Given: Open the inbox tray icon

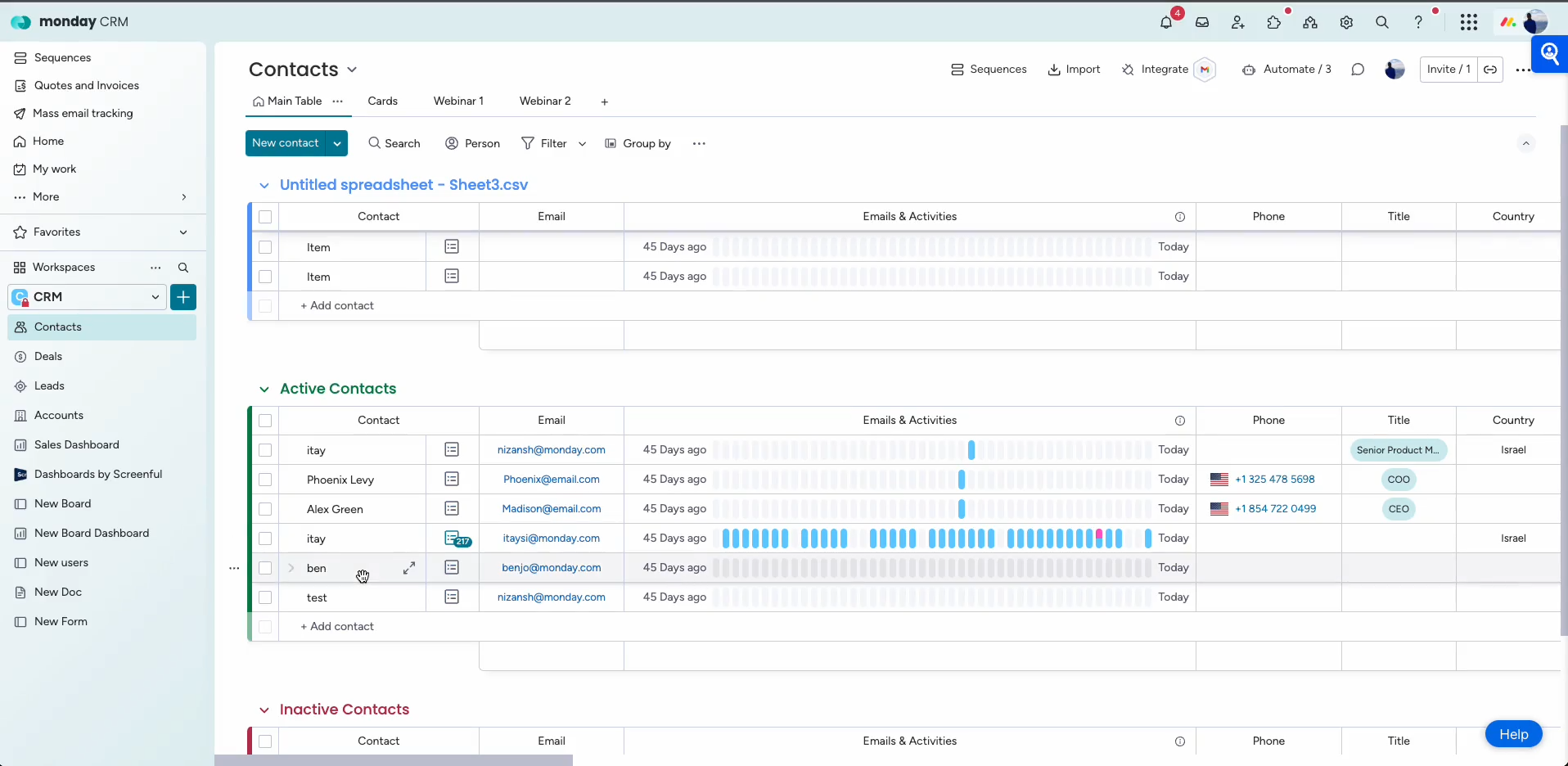Looking at the screenshot, I should point(1202,23).
